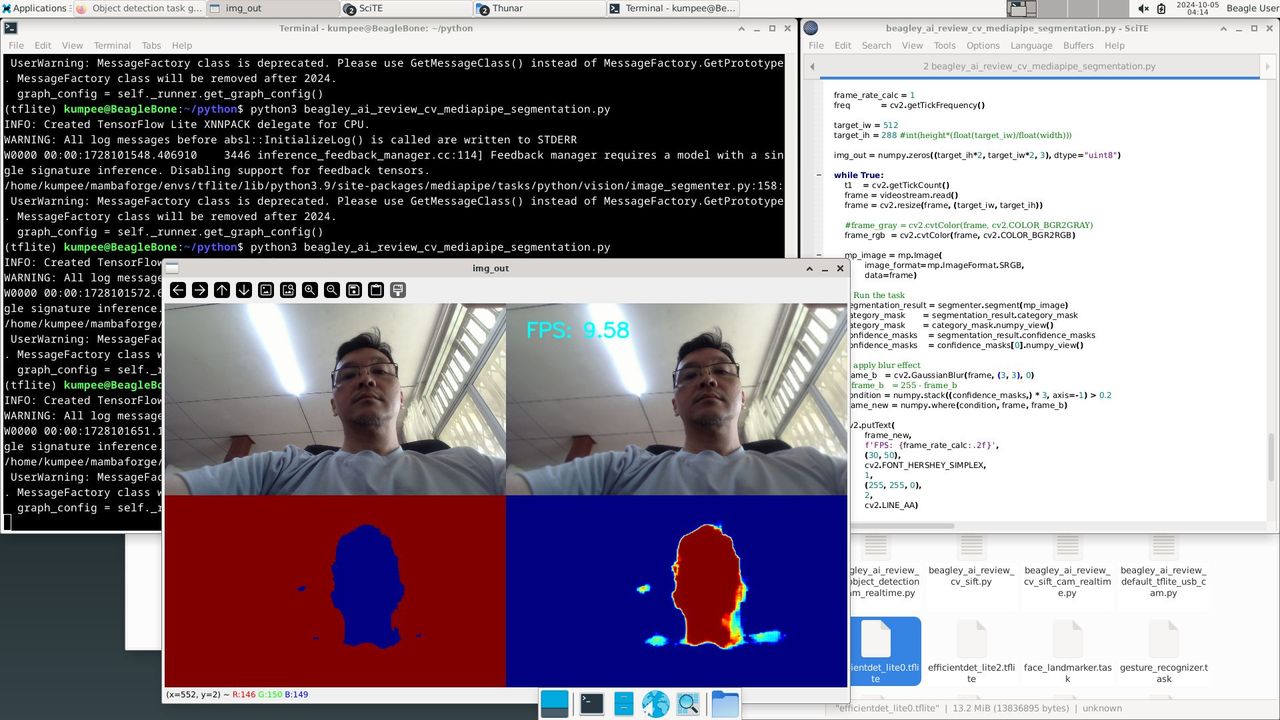This screenshot has height=720, width=1280.
Task: Open File menu in SciTE window
Action: (816, 45)
